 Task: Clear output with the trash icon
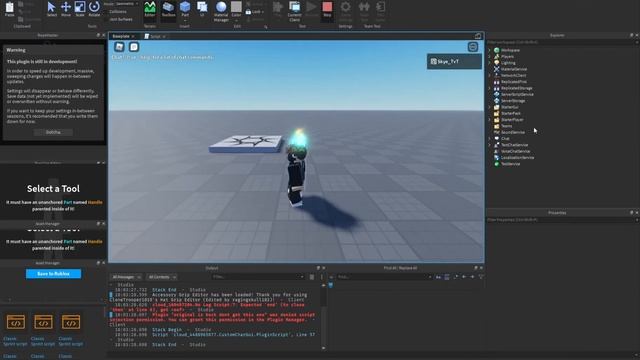312,277
